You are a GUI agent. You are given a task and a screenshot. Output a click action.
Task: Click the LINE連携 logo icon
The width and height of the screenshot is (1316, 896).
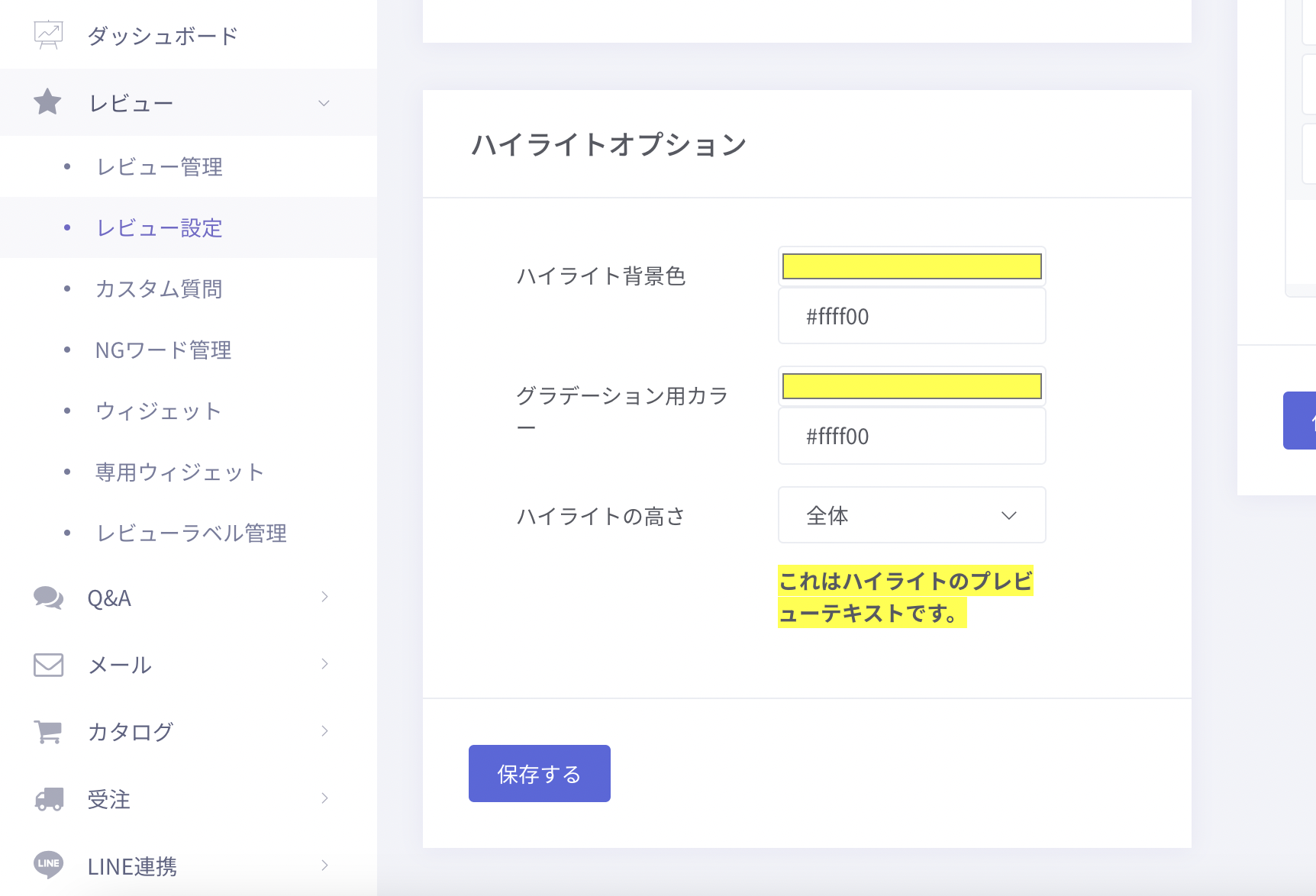[48, 865]
